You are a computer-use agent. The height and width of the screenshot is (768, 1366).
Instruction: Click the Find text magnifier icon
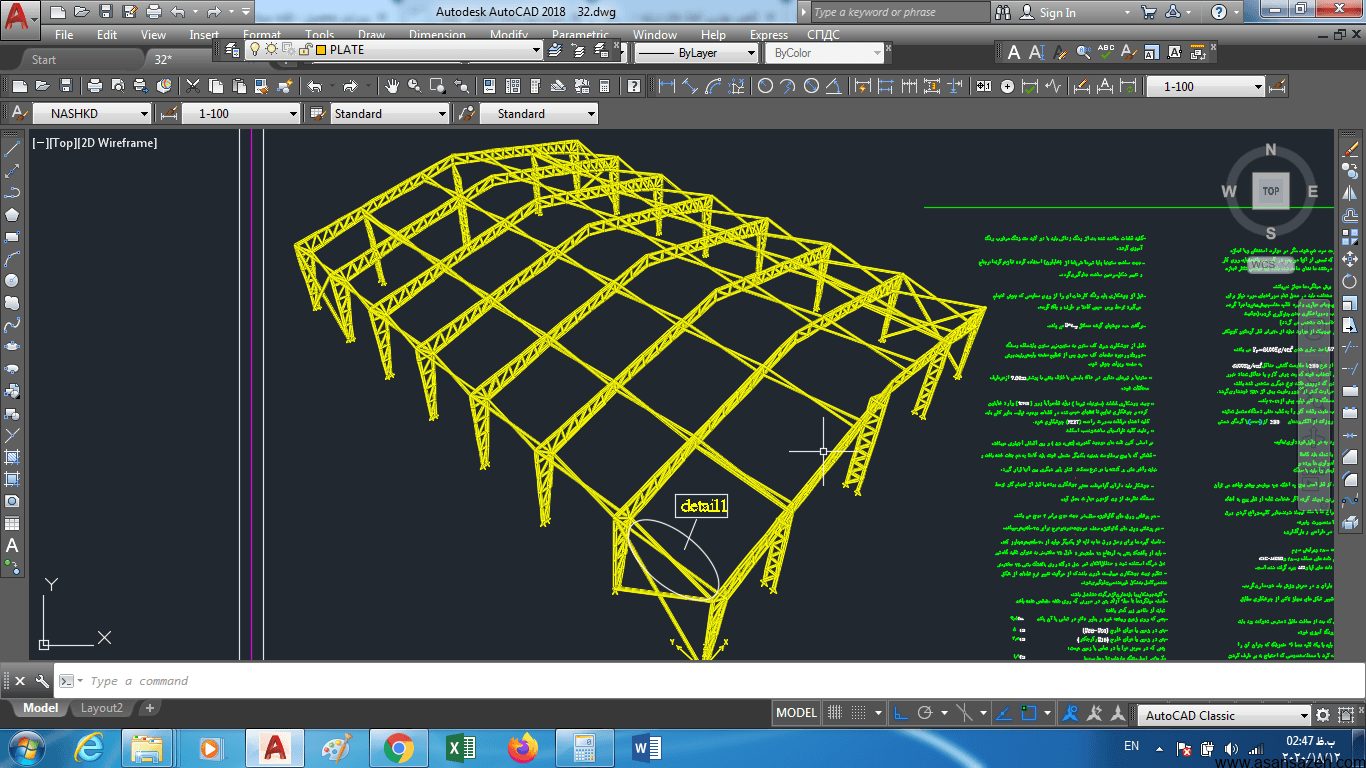(1083, 52)
